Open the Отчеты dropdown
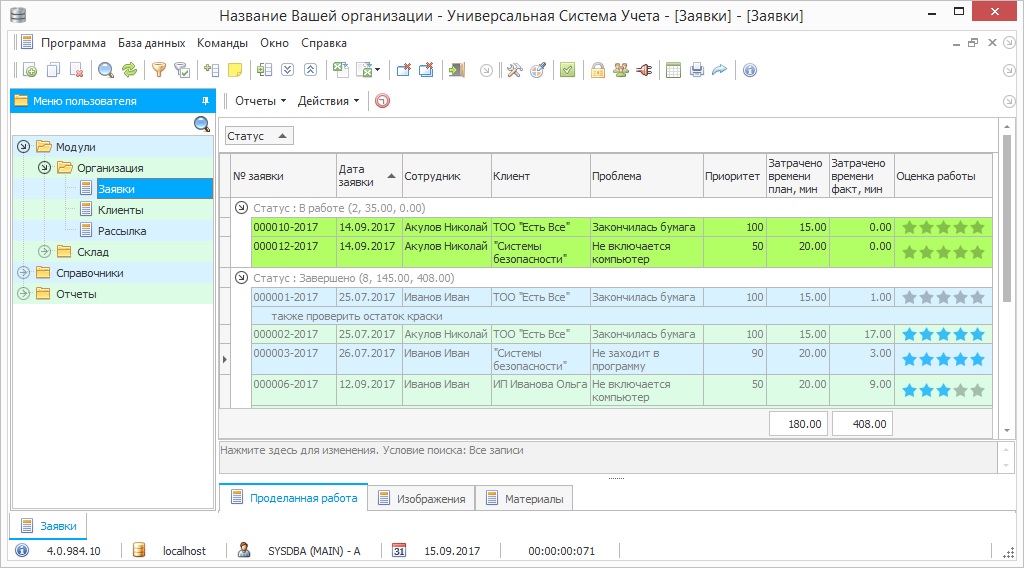1024x568 pixels. (x=260, y=101)
